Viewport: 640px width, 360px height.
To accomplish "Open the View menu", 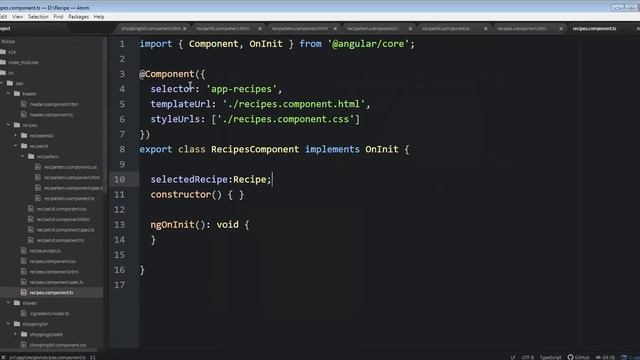I will click(18, 17).
